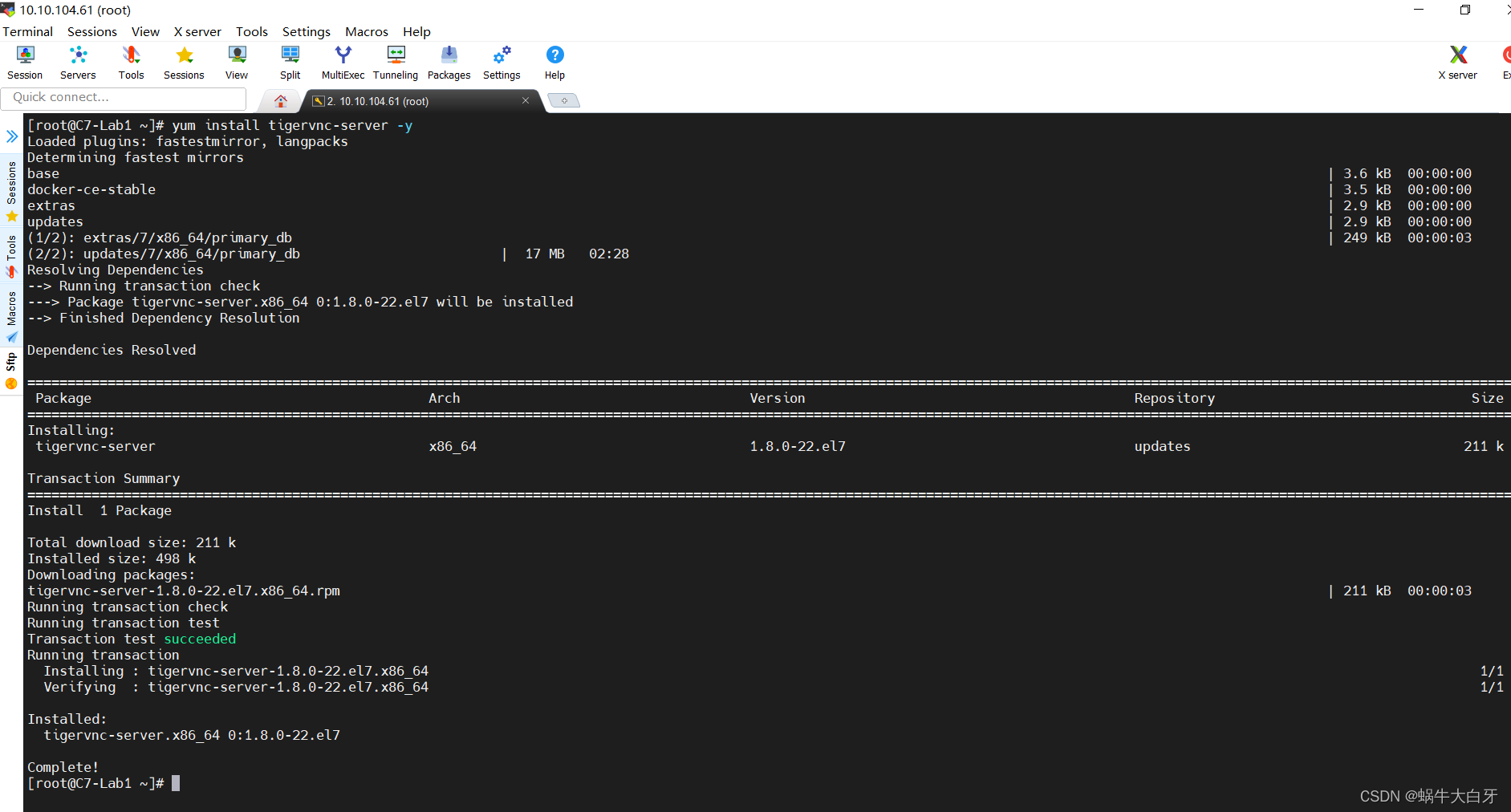Click the 'docker-ce-stable' repo line

(x=91, y=189)
